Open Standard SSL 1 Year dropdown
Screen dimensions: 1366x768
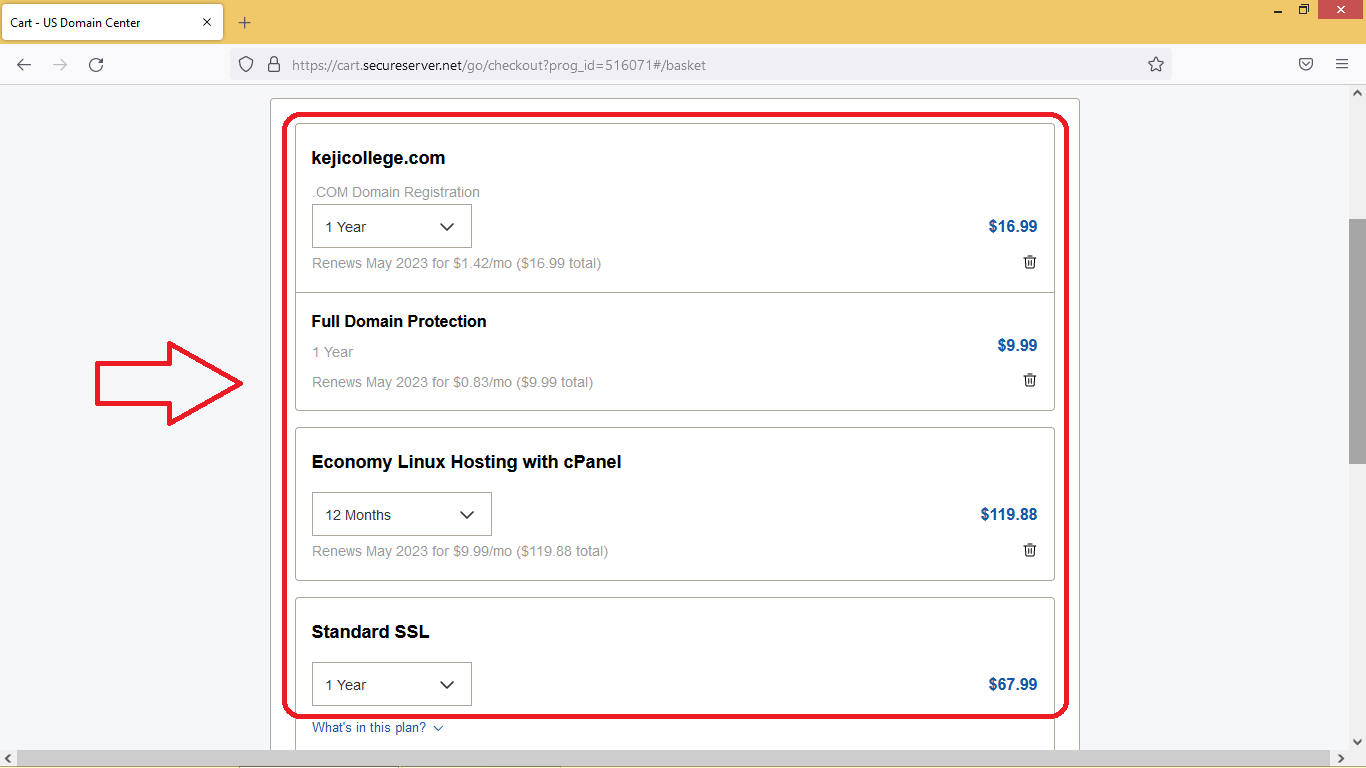(391, 685)
